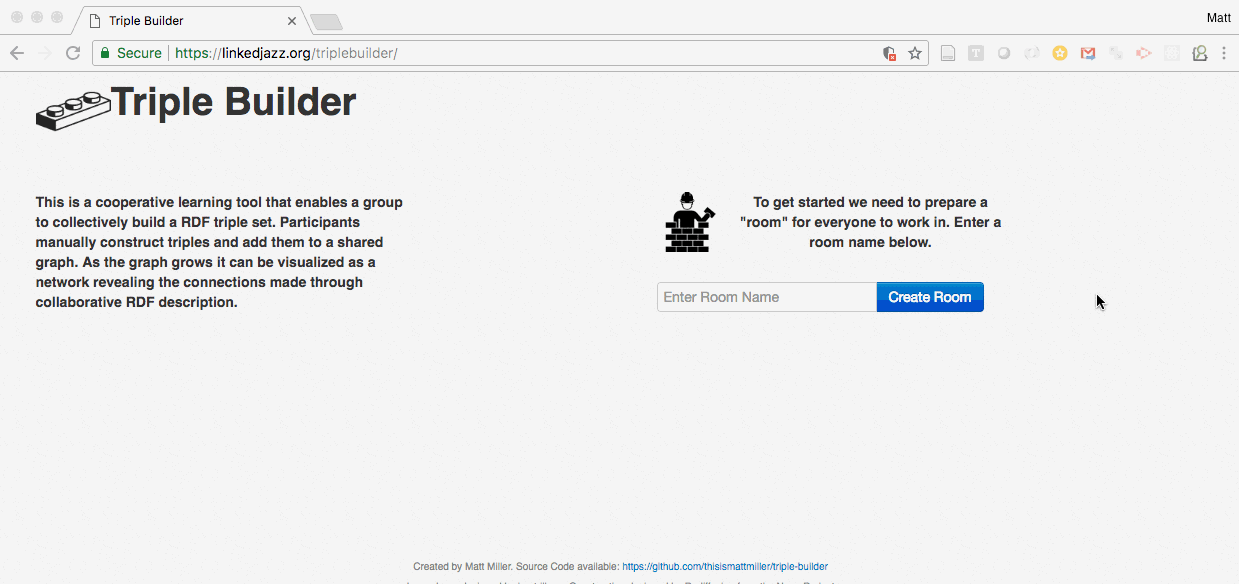Click the browser forward arrow
Viewport: 1239px width, 584px height.
[x=44, y=53]
